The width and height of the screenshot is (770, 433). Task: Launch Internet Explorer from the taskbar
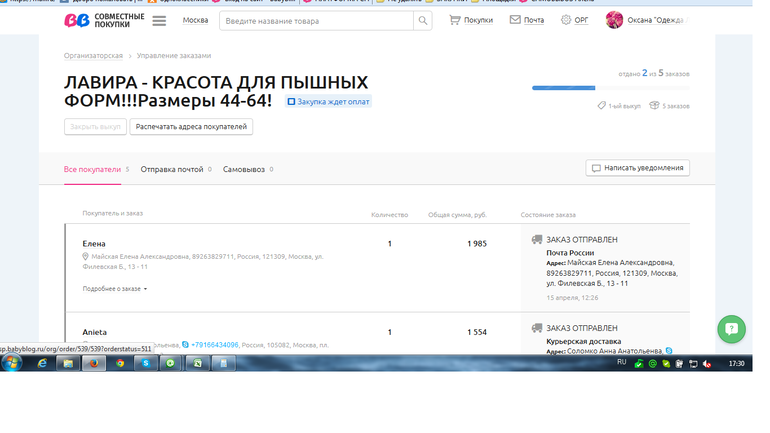(42, 363)
